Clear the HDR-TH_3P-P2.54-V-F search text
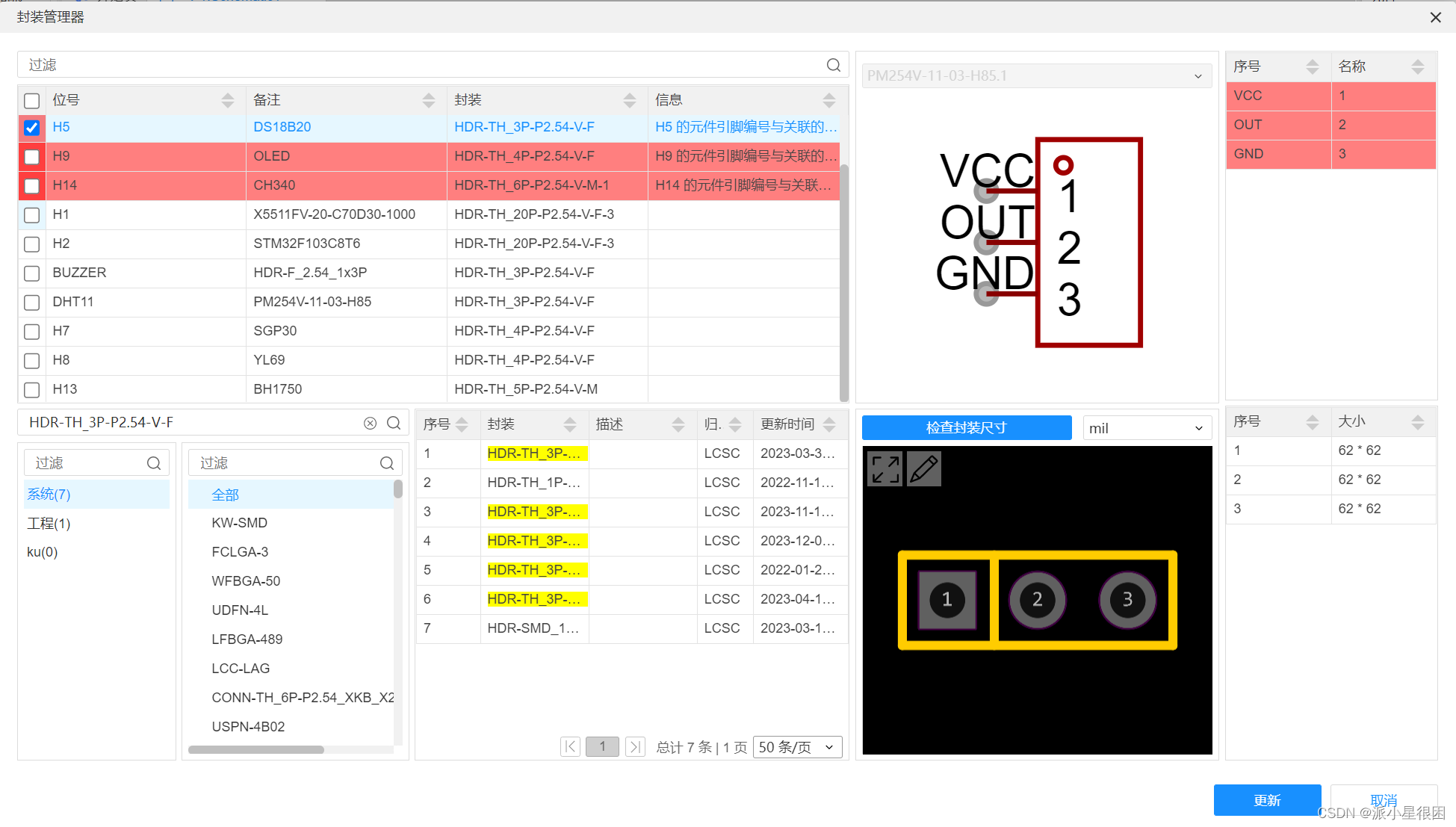The image size is (1456, 827). pyautogui.click(x=370, y=423)
